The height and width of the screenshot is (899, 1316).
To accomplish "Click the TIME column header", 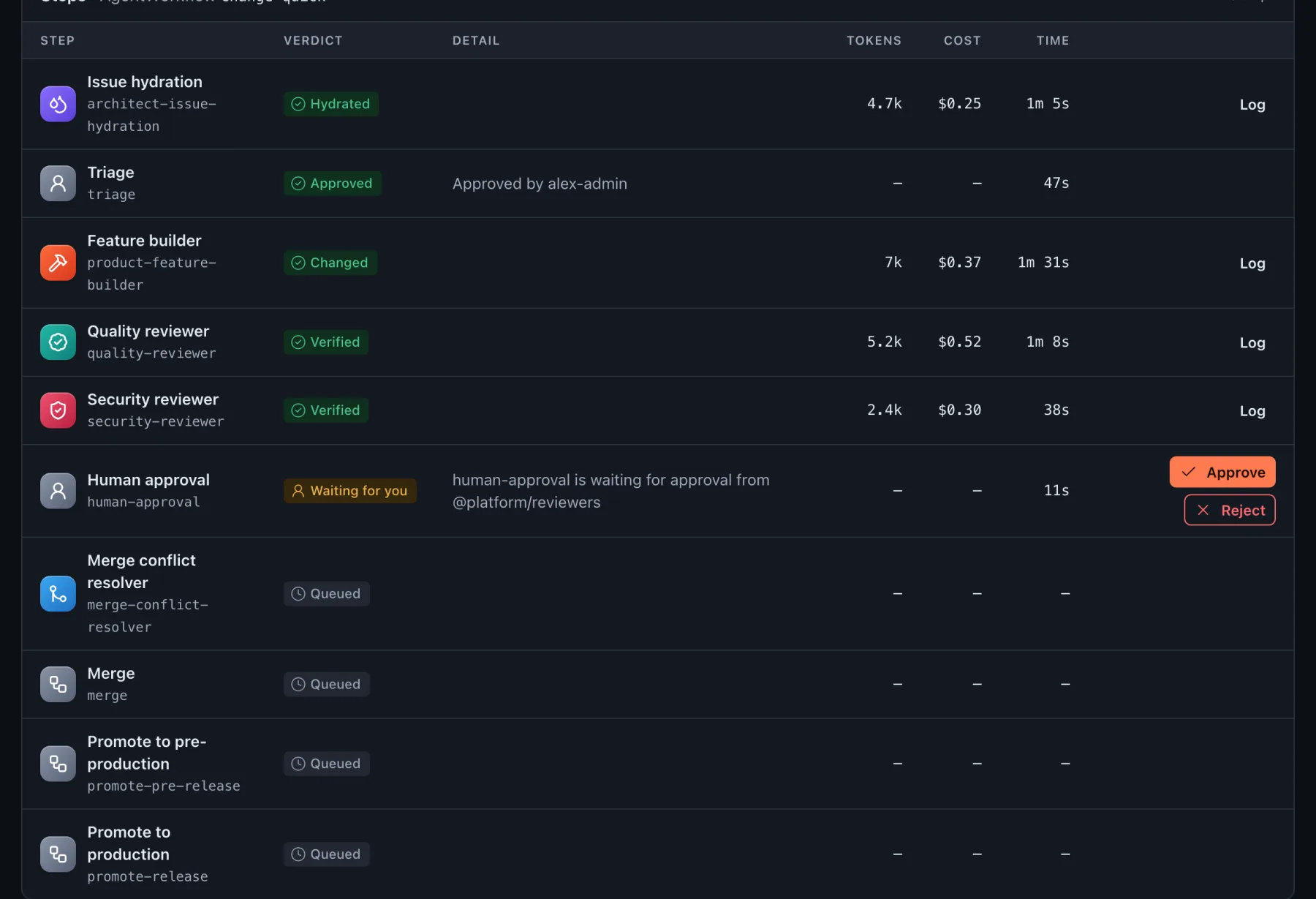I will 1053,40.
